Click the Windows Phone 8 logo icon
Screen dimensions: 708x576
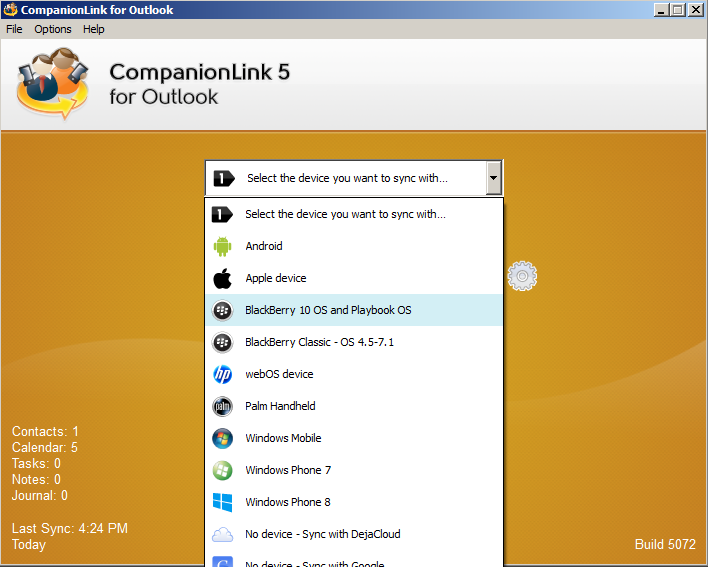coord(223,502)
